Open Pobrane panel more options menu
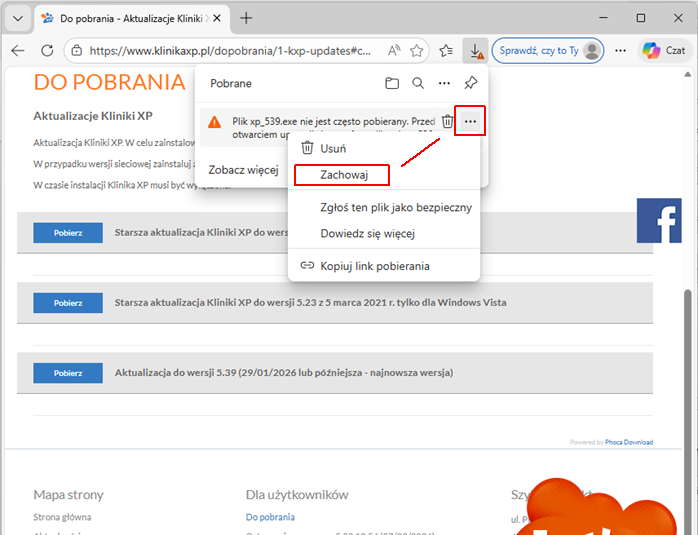698x535 pixels. coord(444,83)
